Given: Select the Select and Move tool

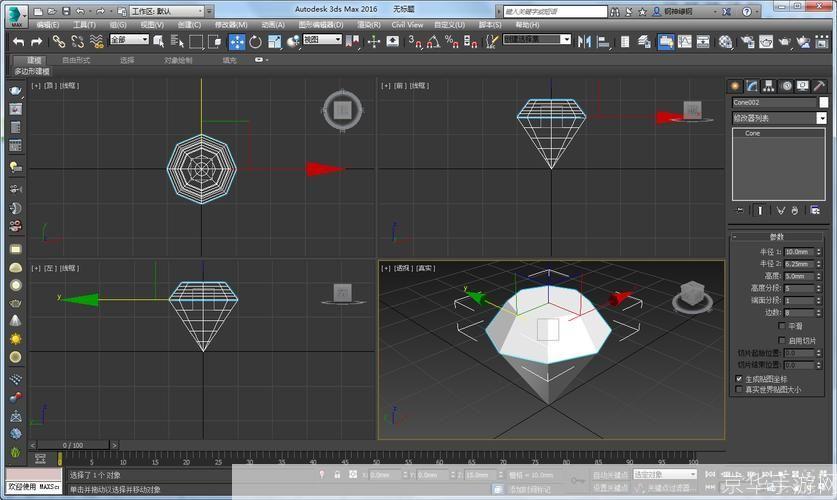Looking at the screenshot, I should point(236,42).
